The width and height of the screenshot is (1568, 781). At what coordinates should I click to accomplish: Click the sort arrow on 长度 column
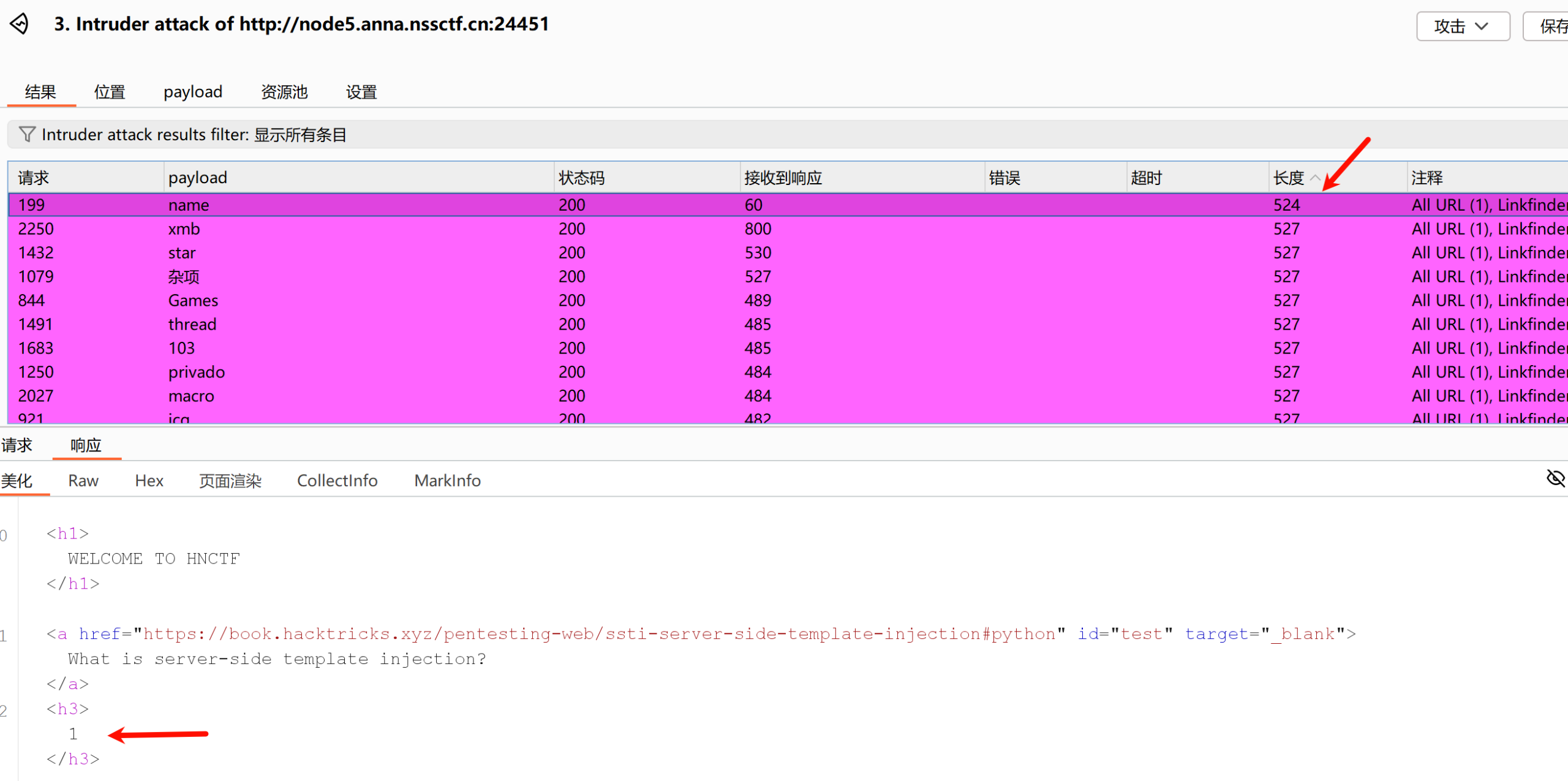pos(1314,178)
